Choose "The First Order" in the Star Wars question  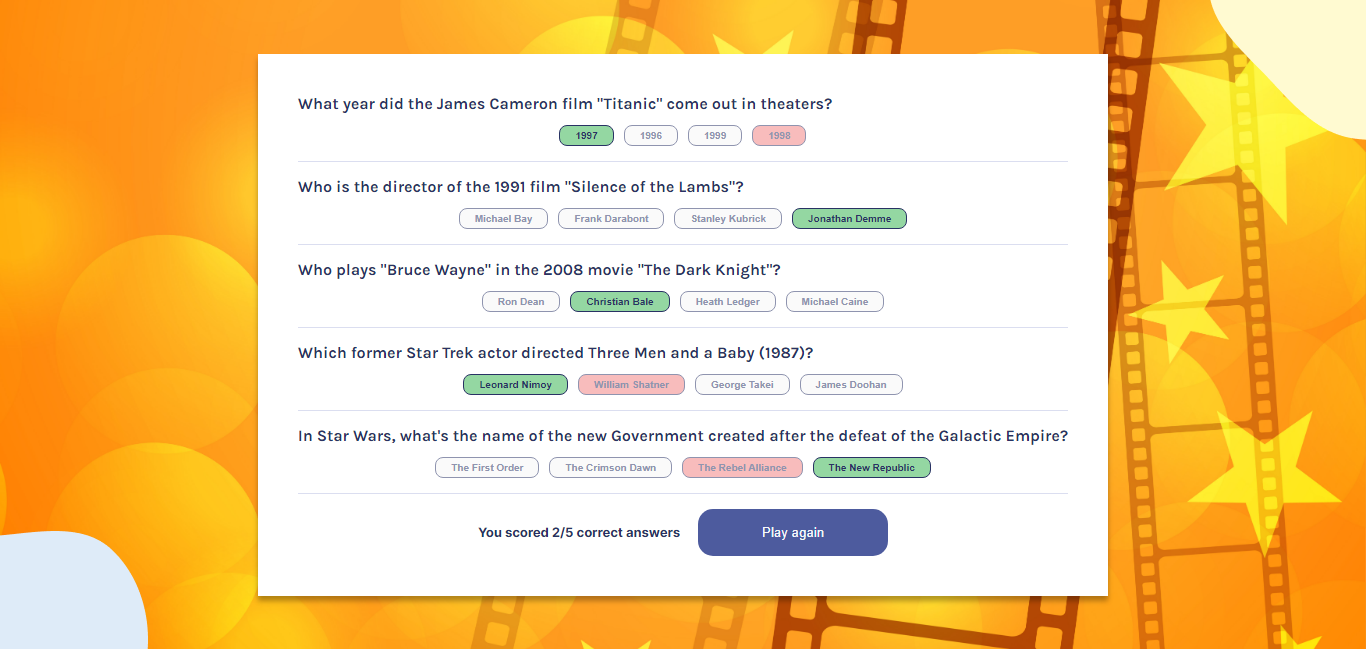click(486, 467)
